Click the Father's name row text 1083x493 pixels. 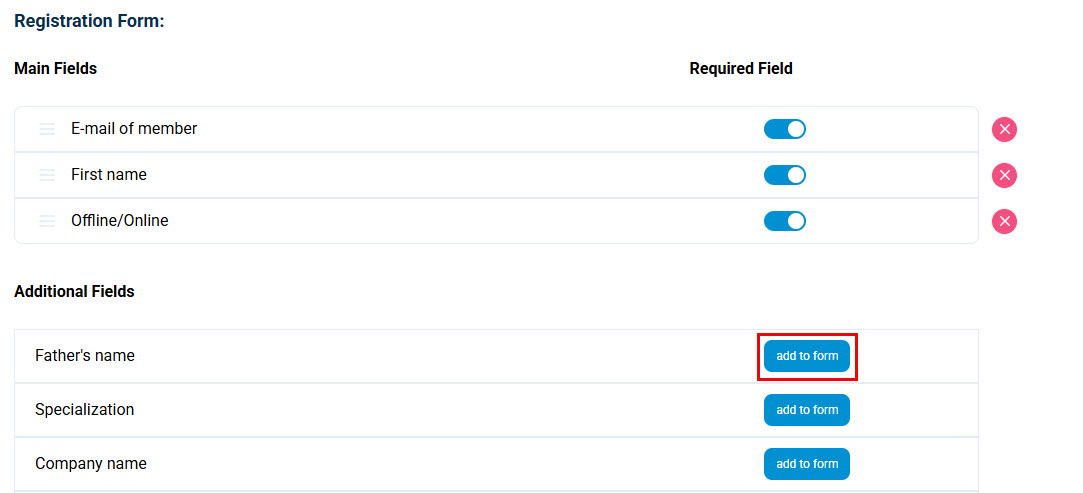point(85,356)
